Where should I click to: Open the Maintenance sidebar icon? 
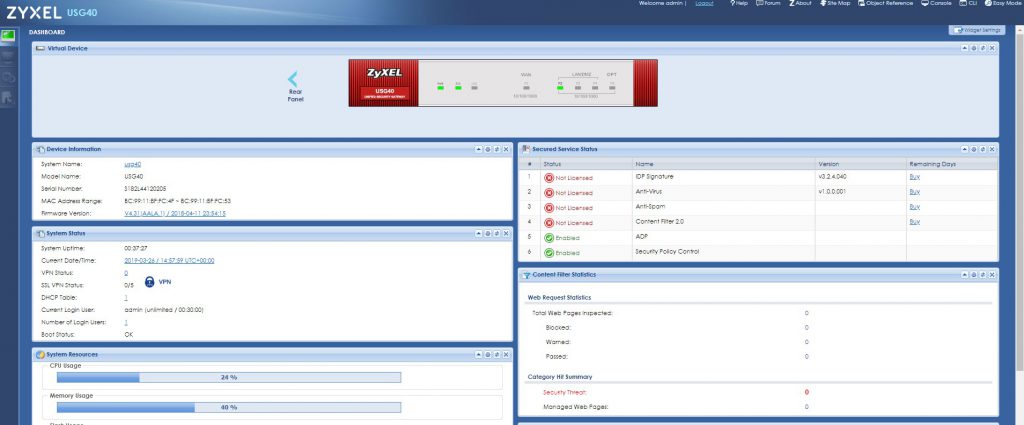point(8,98)
